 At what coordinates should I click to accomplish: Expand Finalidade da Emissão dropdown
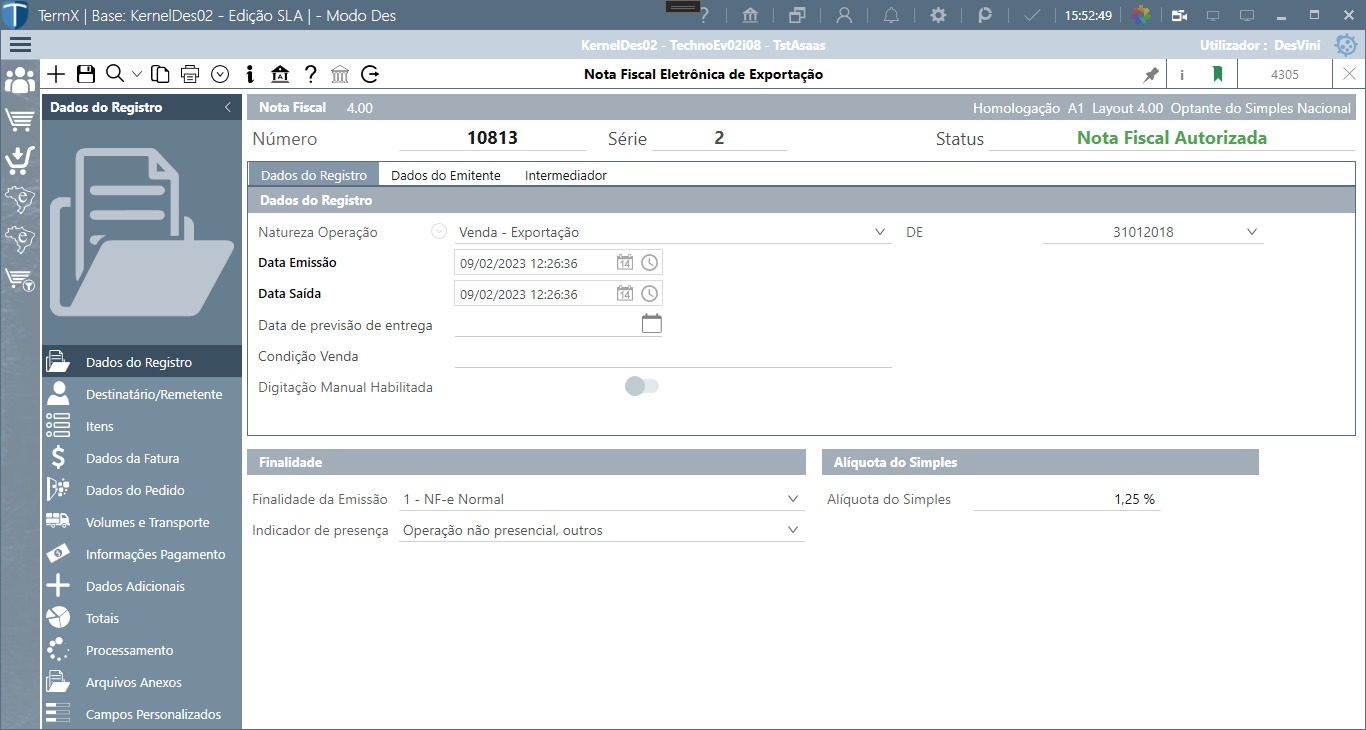click(793, 499)
